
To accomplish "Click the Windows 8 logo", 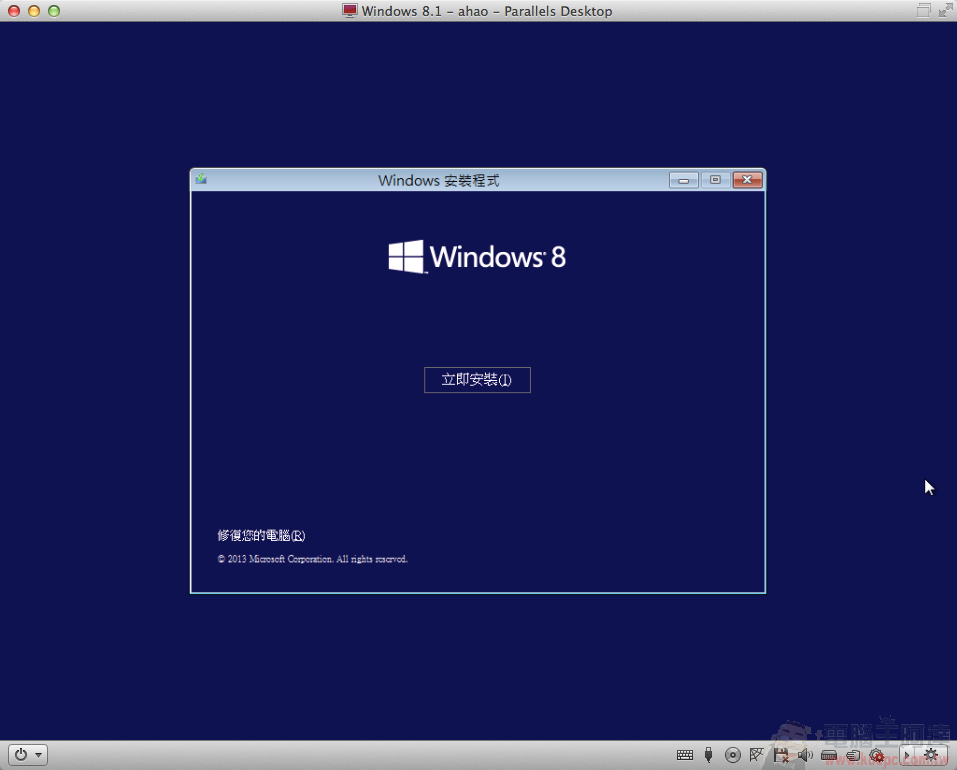I will point(477,256).
